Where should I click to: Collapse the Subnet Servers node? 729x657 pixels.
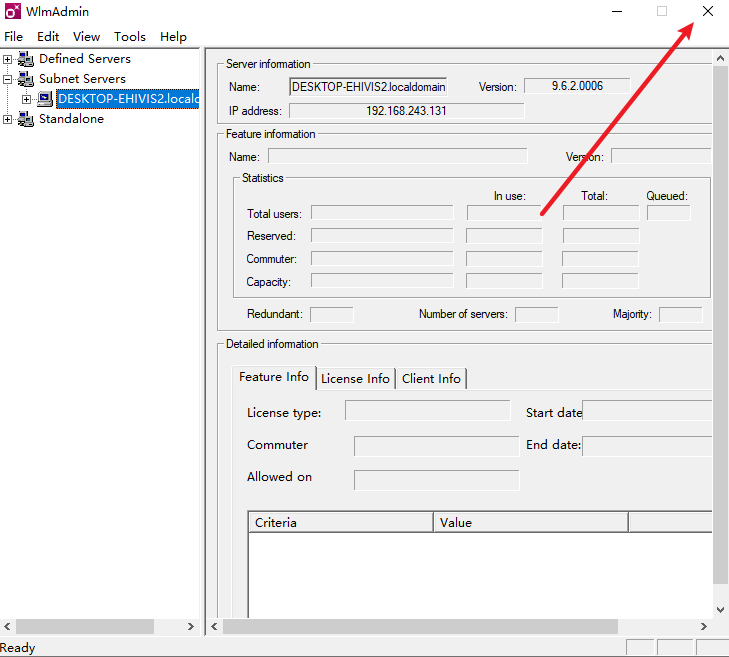point(8,79)
